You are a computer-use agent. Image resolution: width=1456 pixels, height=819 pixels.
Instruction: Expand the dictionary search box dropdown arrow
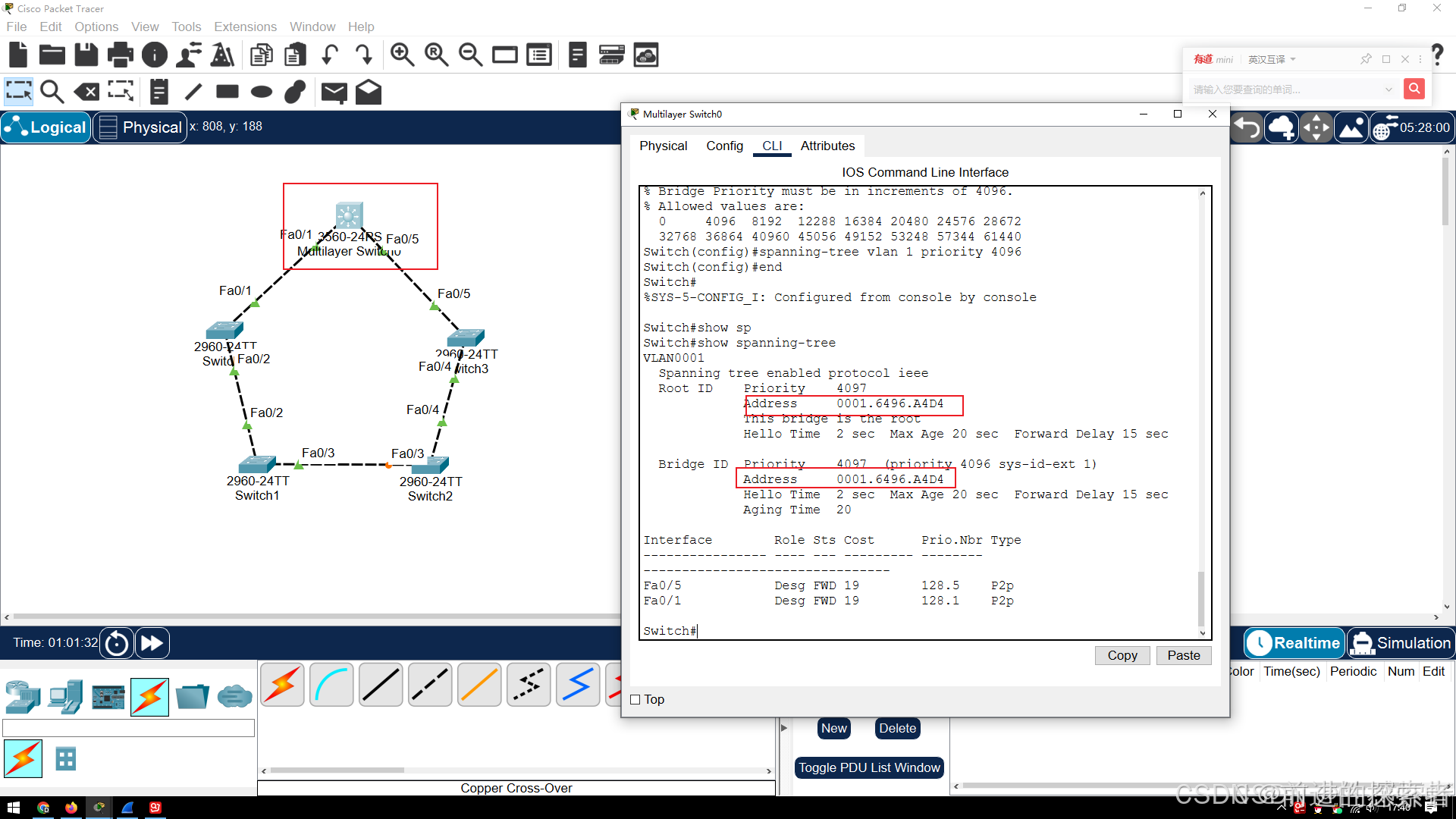1389,89
